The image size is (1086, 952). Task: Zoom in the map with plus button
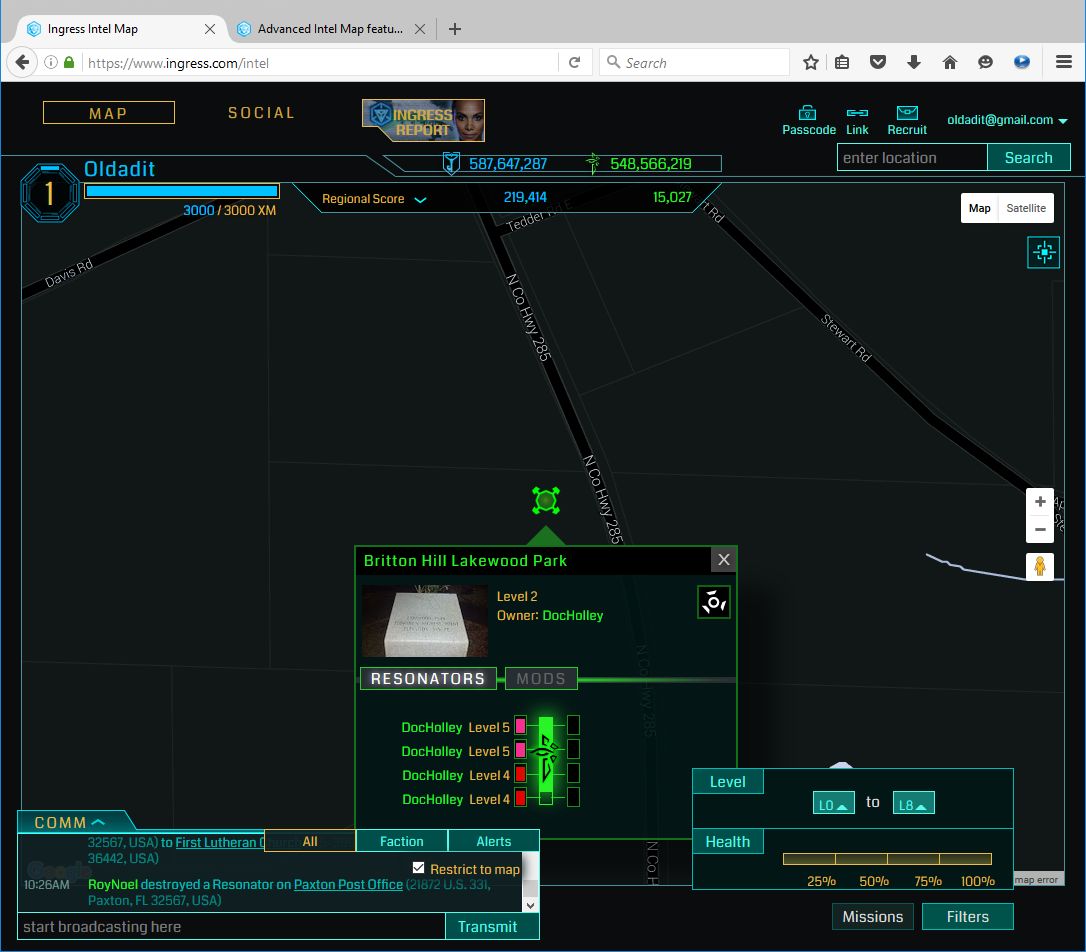click(x=1040, y=502)
